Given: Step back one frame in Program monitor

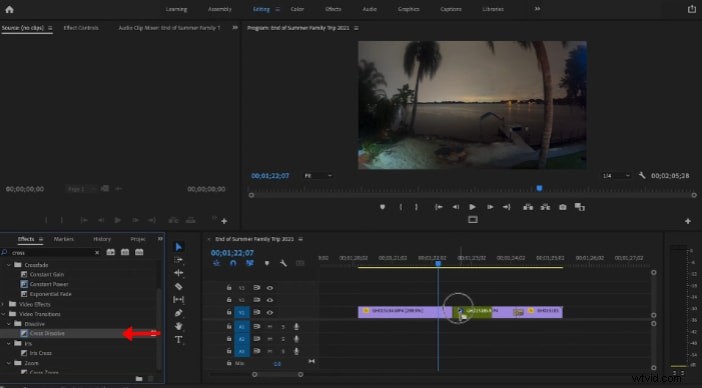Looking at the screenshot, I should click(x=455, y=207).
